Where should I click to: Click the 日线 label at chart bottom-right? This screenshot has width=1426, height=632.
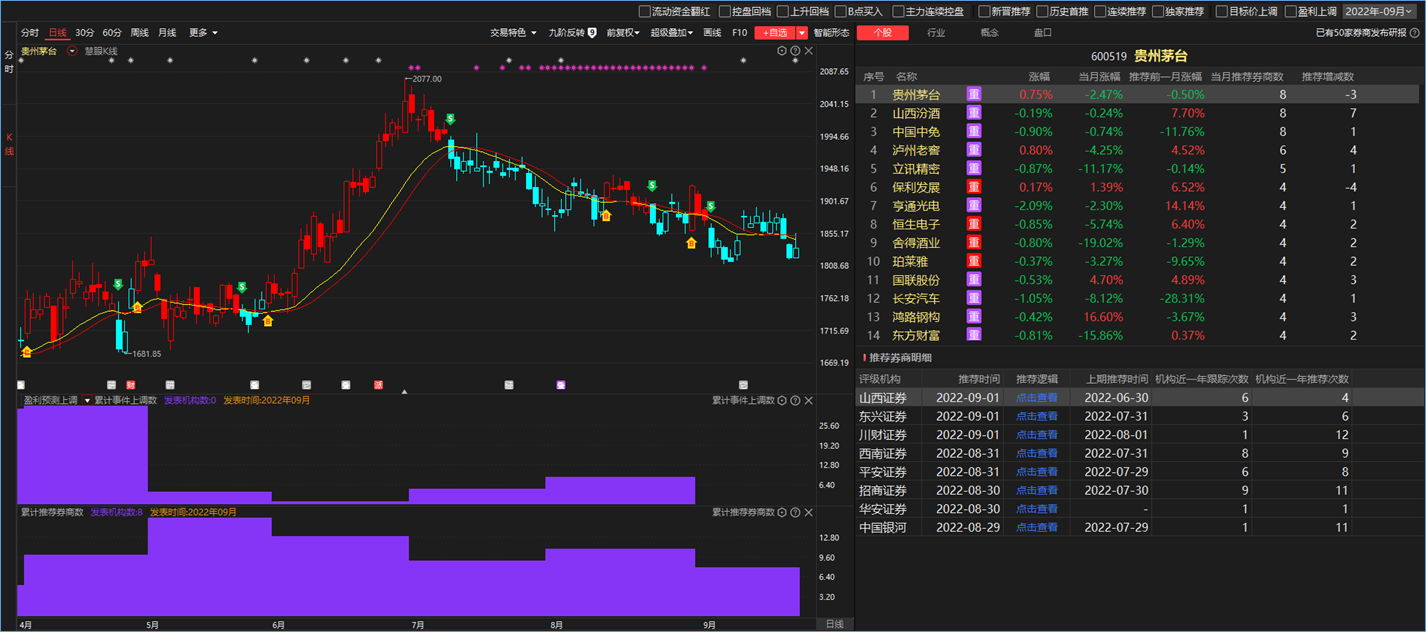(x=834, y=624)
